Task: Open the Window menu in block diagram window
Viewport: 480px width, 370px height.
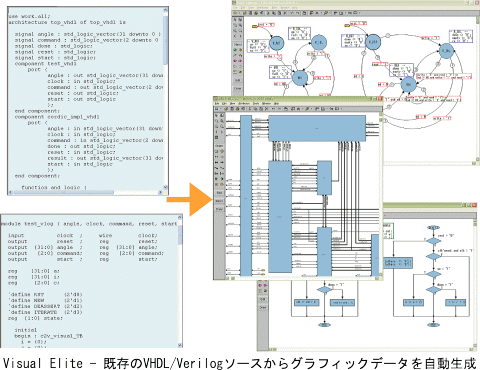Action: (x=267, y=103)
